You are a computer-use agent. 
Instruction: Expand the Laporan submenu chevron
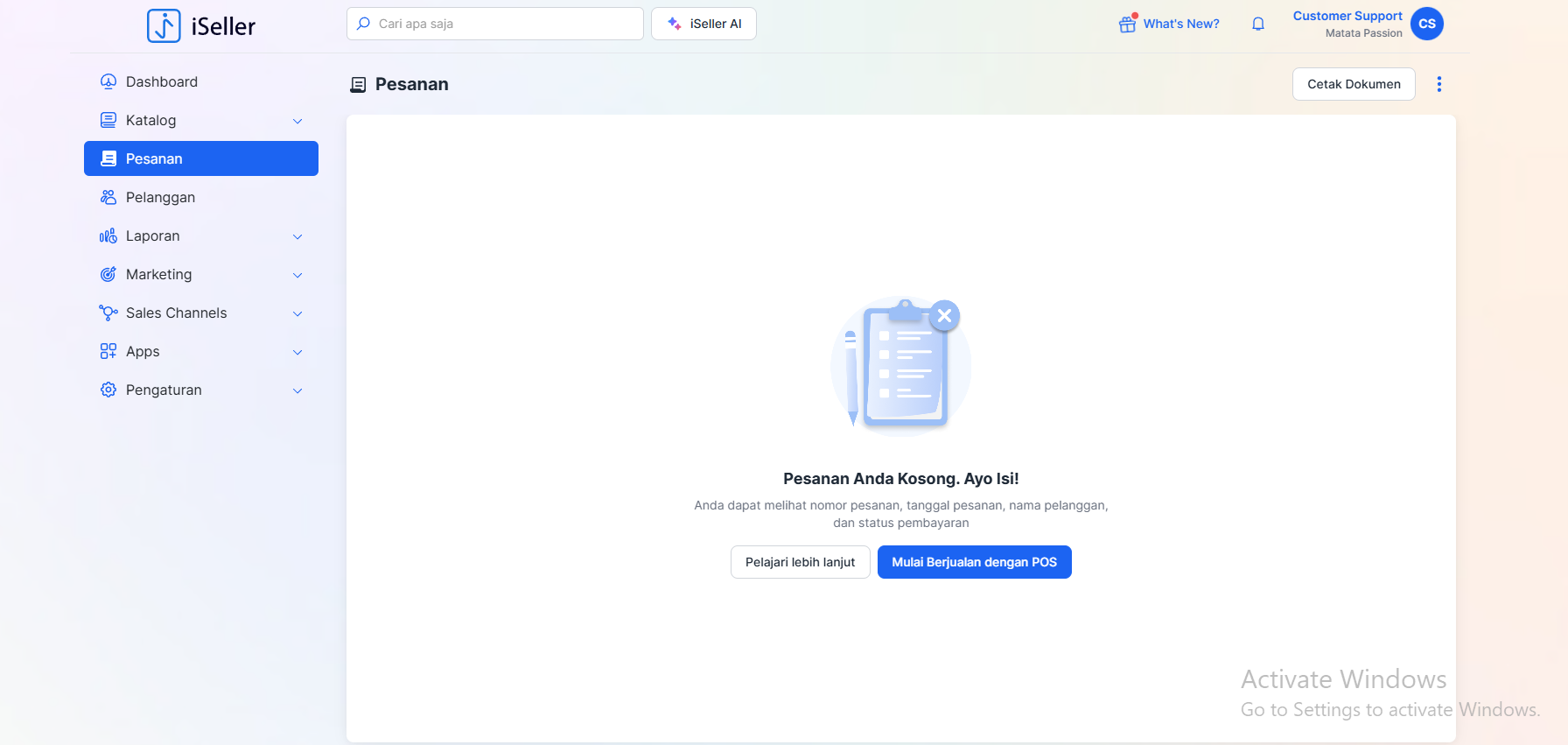pos(297,236)
